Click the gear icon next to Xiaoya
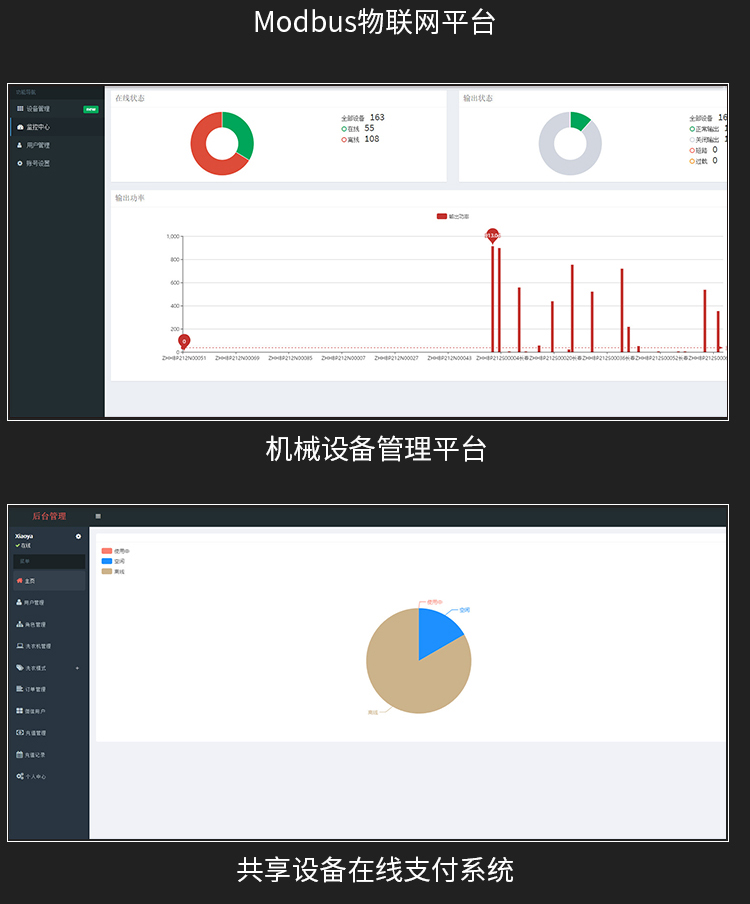 [78, 537]
